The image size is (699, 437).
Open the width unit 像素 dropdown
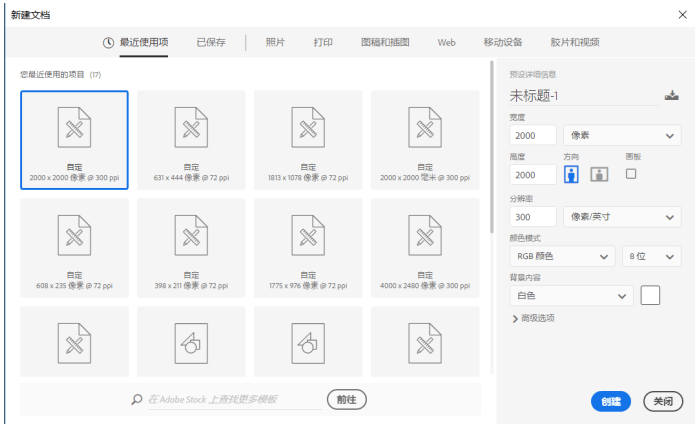coord(622,135)
